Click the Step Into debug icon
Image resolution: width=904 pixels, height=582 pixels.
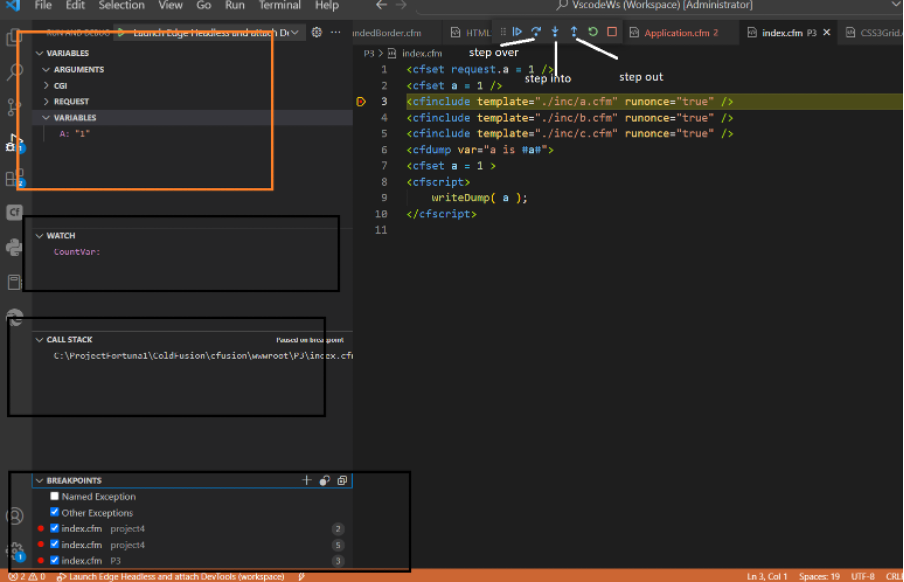click(554, 31)
